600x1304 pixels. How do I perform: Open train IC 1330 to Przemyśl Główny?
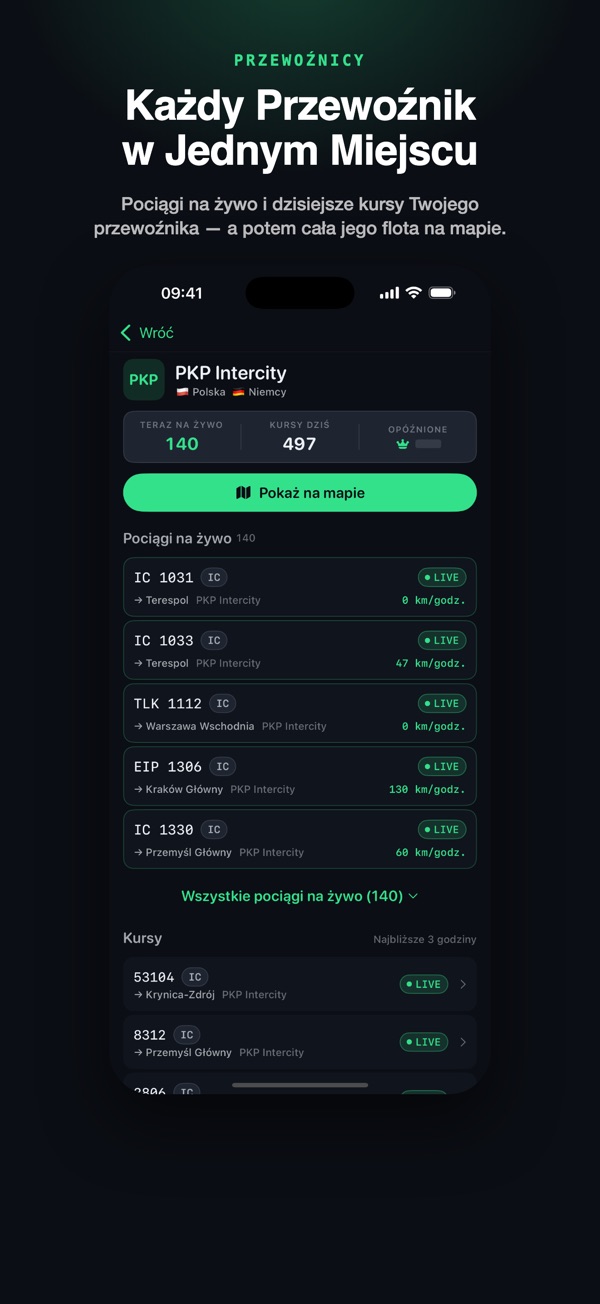[x=300, y=839]
